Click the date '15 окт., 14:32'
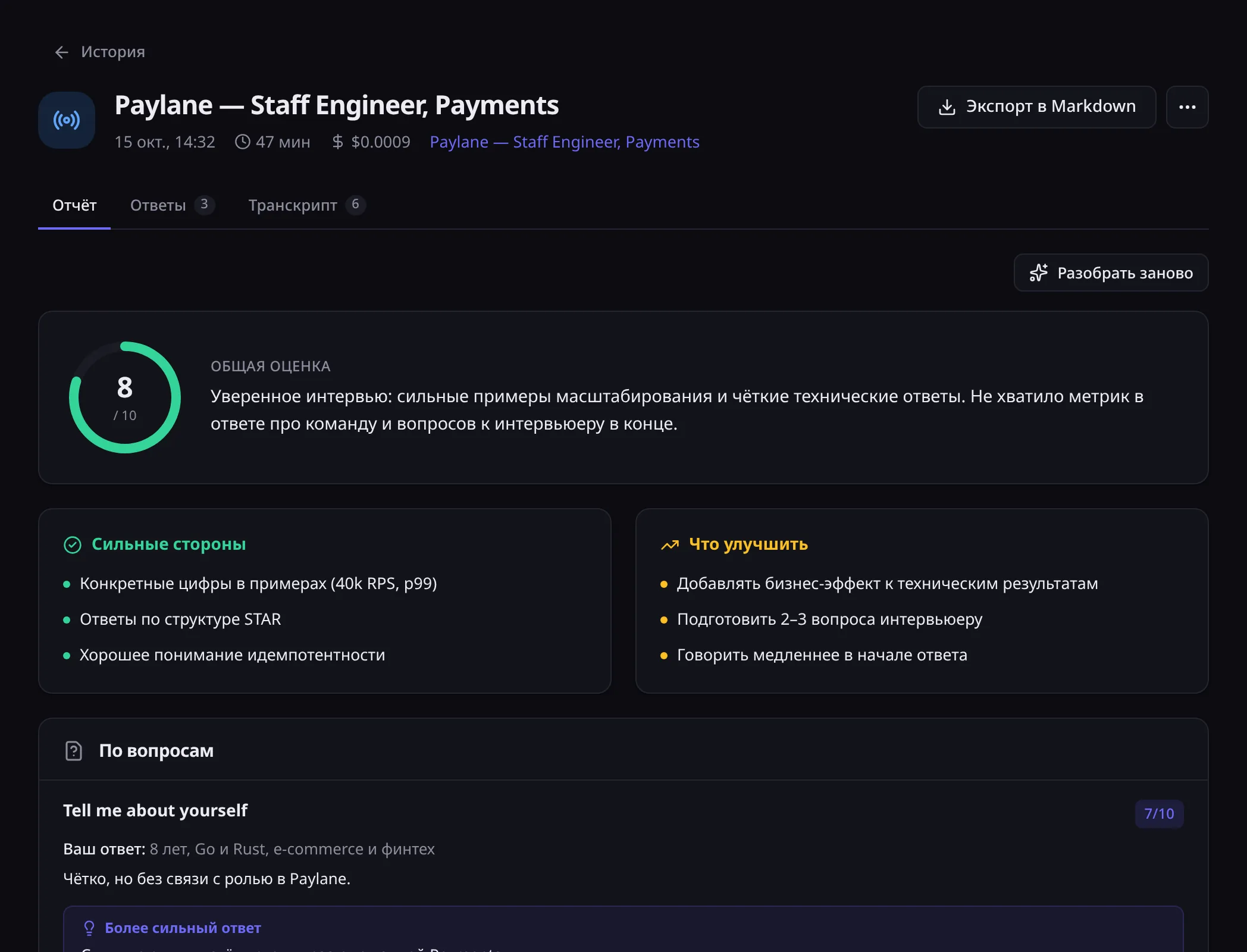 [165, 142]
